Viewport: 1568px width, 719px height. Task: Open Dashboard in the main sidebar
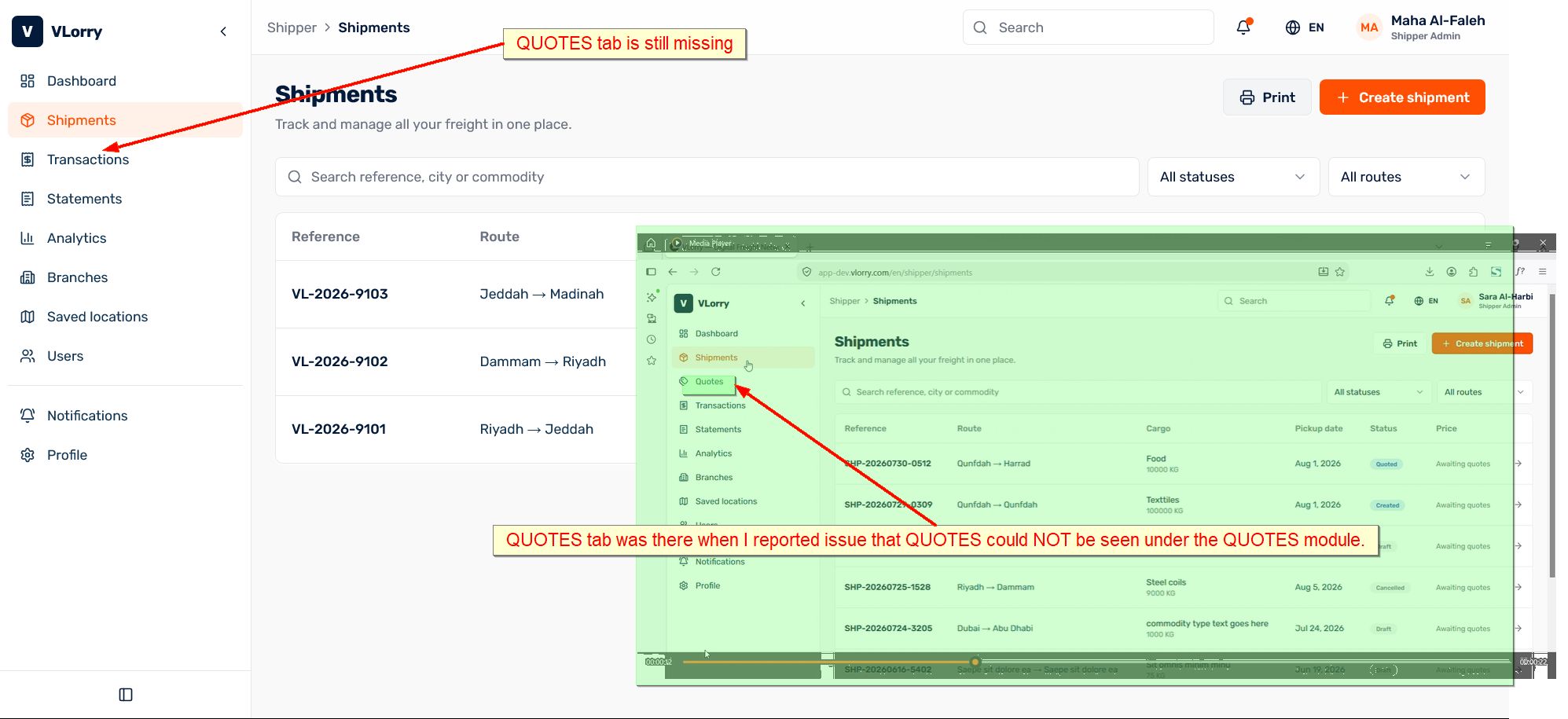125,81
